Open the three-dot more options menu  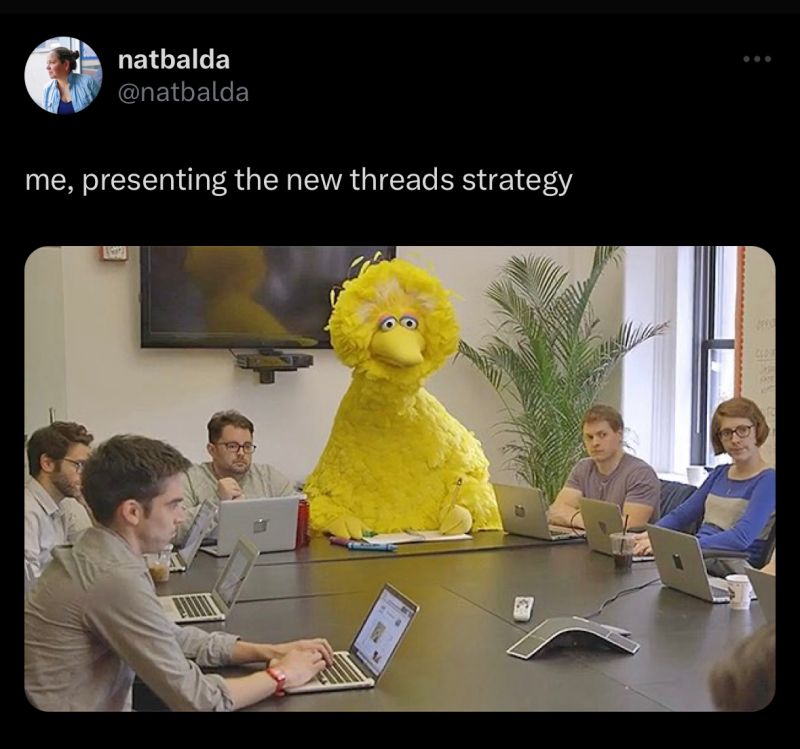pos(757,59)
